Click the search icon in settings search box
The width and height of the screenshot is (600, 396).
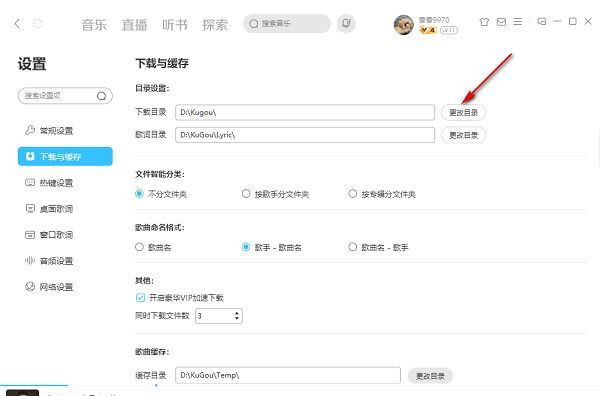point(101,96)
